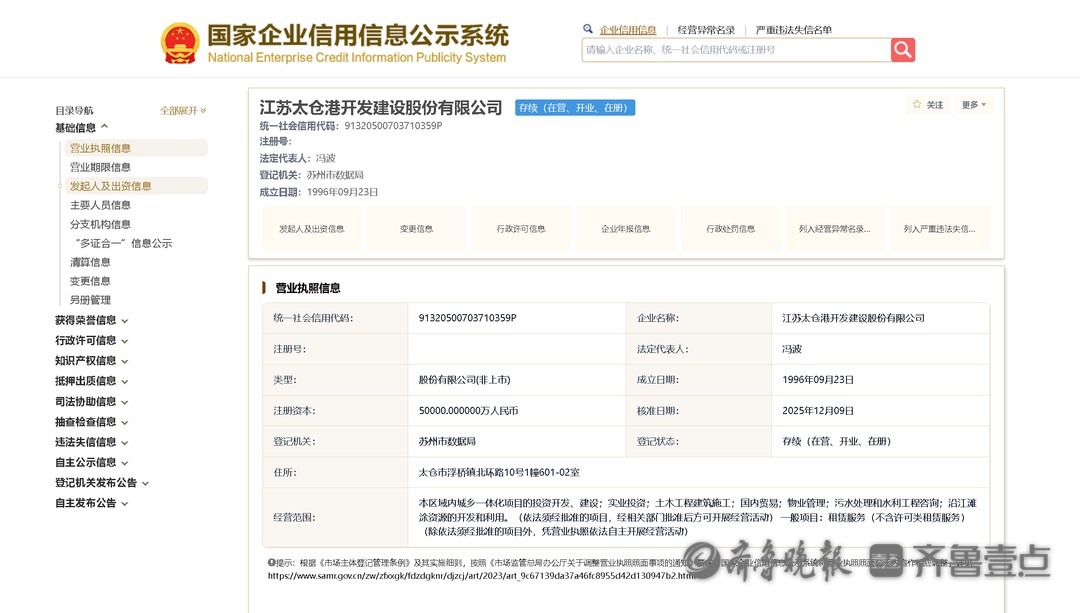
Task: Click the star icon next to 关注
Action: 917,105
